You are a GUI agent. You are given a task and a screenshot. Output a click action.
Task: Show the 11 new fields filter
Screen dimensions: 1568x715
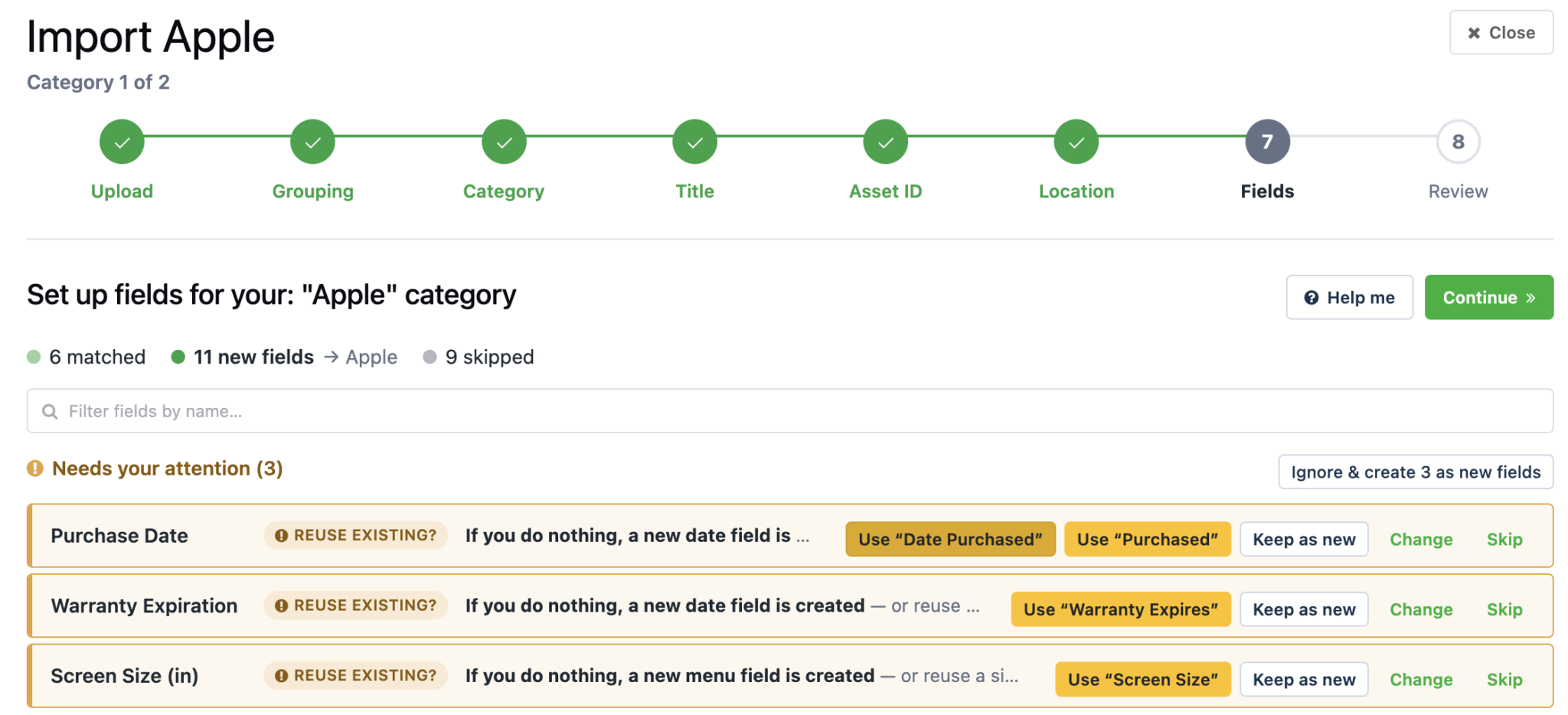point(243,357)
